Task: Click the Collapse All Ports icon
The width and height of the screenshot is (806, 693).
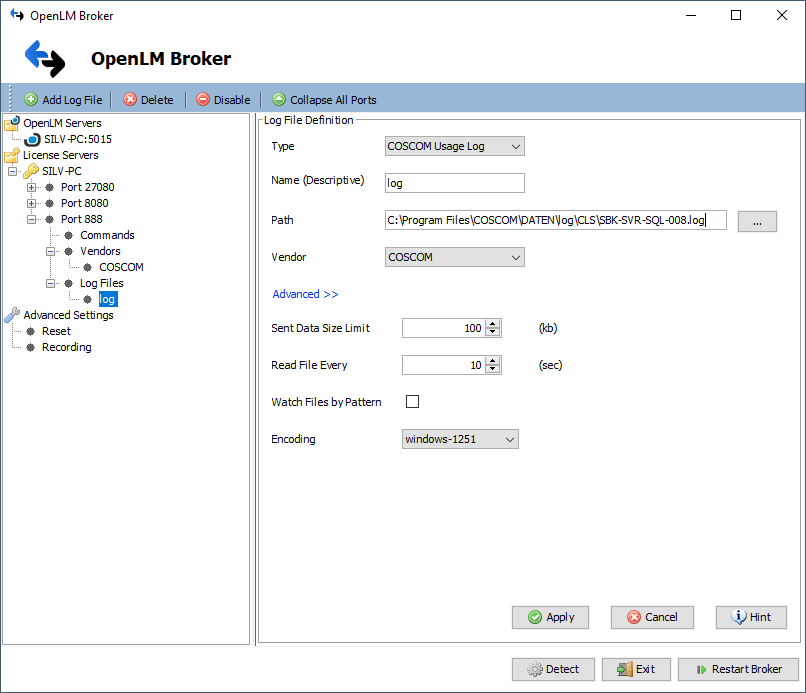Action: pos(279,100)
